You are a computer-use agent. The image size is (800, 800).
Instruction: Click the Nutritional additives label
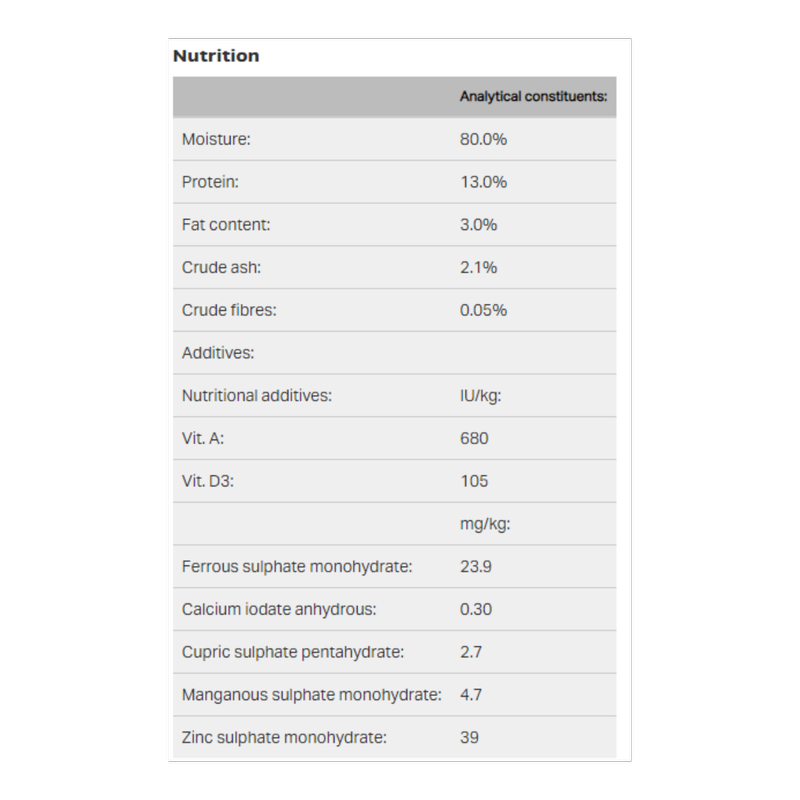pyautogui.click(x=257, y=396)
